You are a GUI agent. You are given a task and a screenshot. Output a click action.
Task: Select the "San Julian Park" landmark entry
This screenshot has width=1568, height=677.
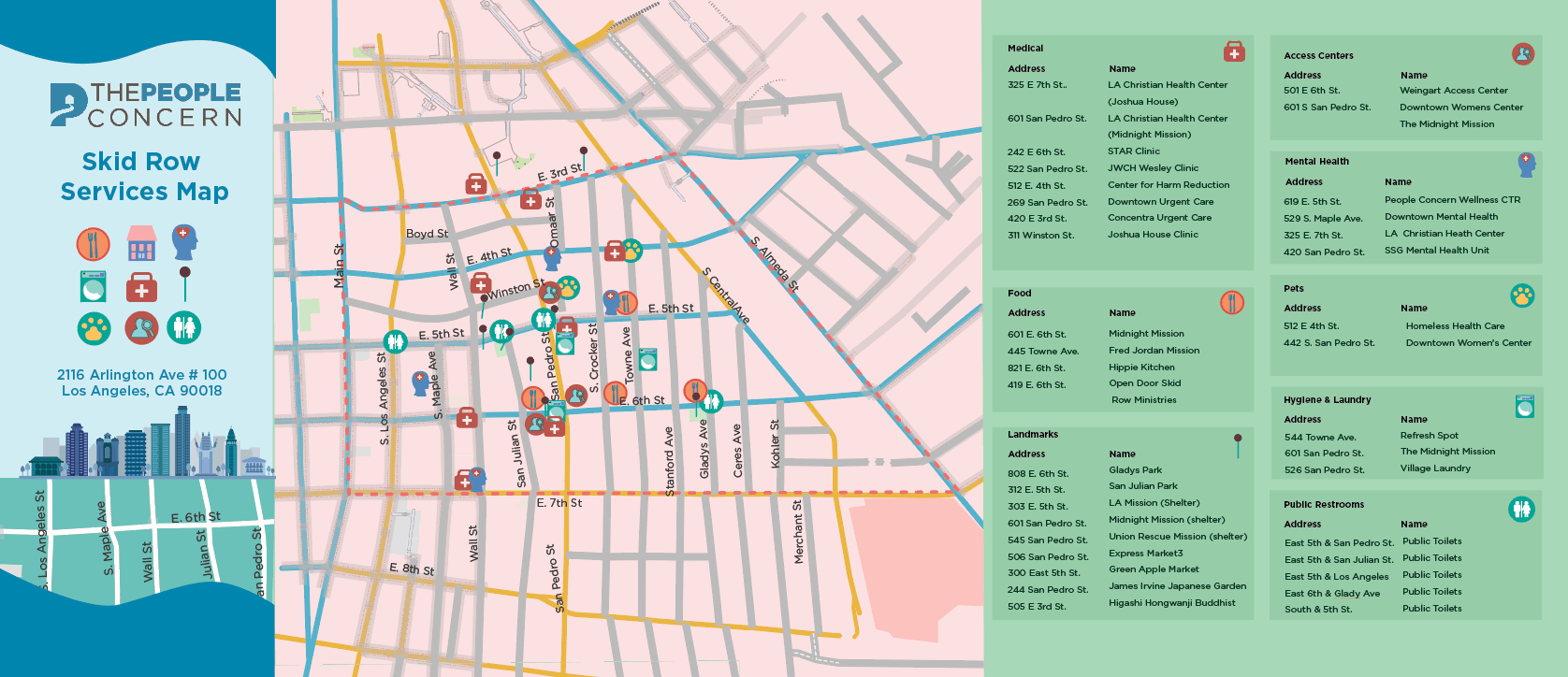coord(1143,486)
